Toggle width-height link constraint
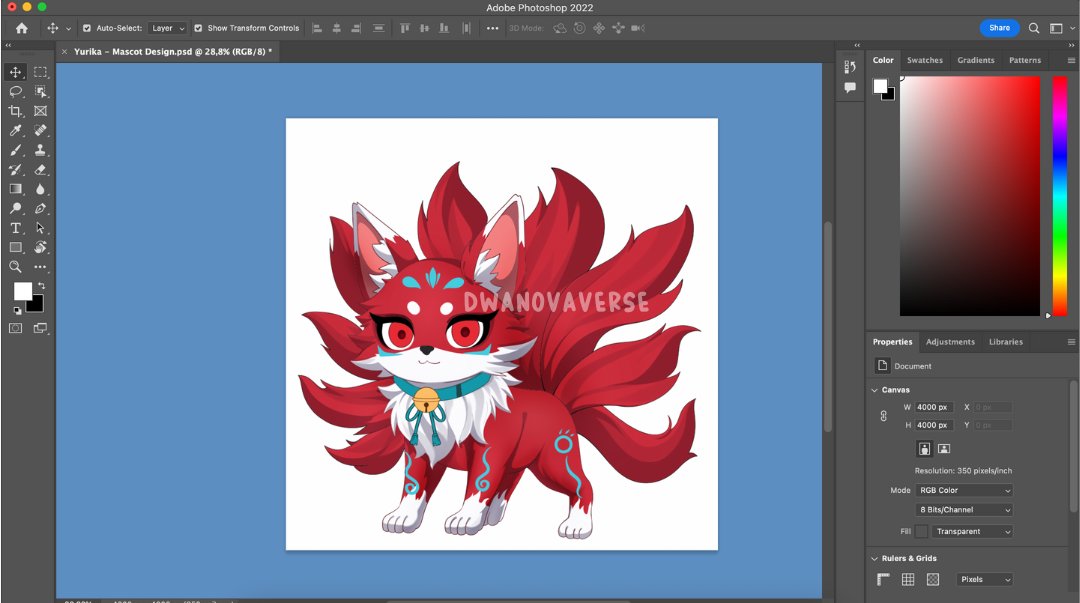 (884, 416)
